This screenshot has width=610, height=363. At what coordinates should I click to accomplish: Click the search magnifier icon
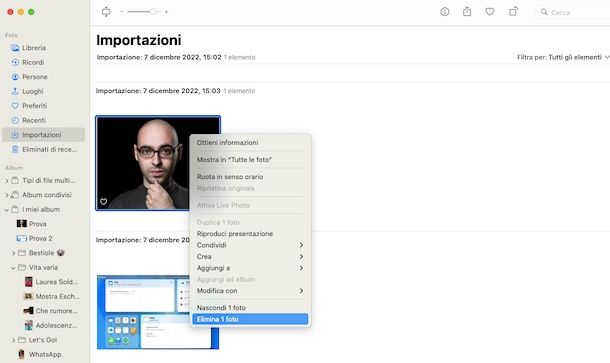click(x=544, y=12)
